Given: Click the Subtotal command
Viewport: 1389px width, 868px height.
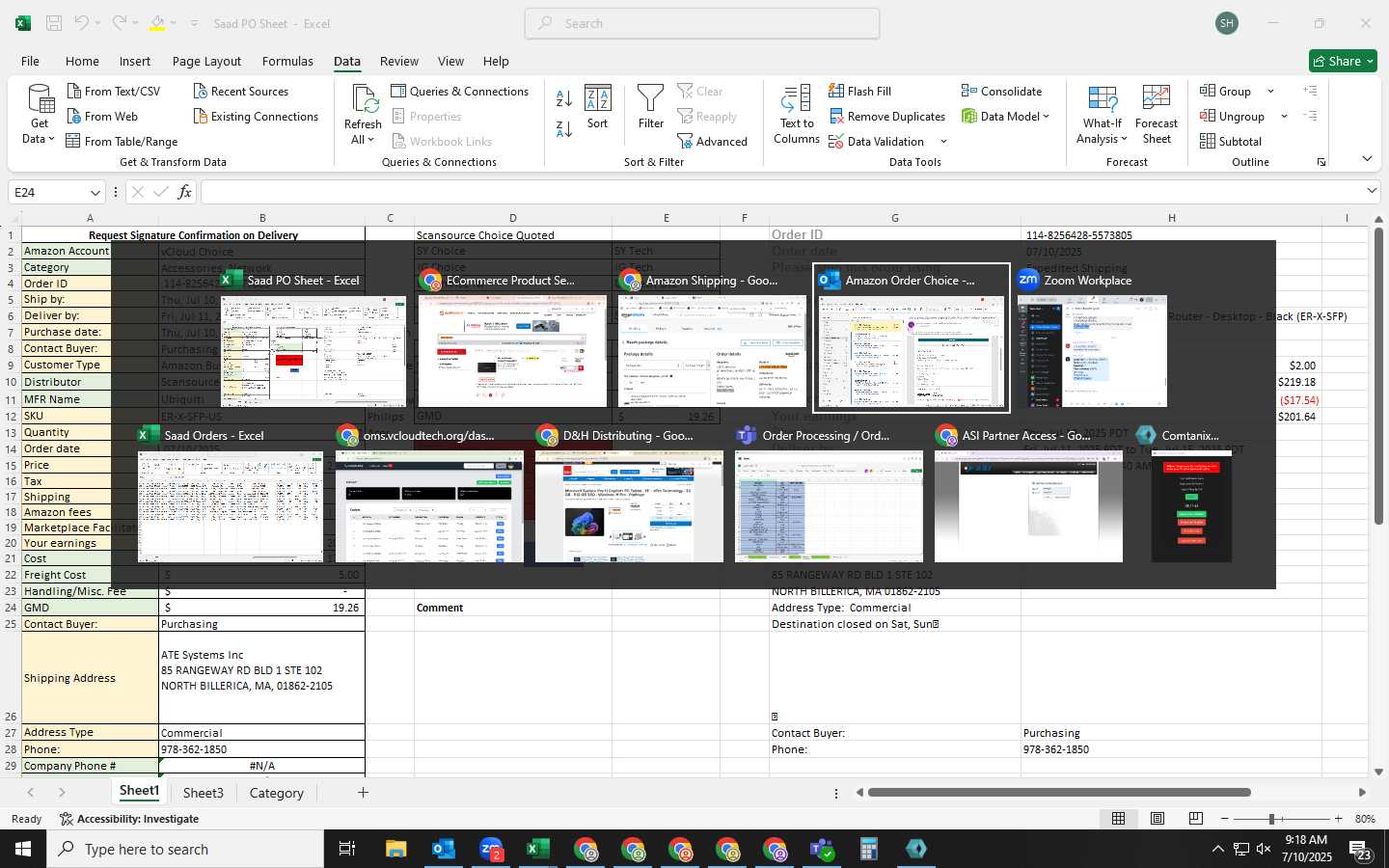Looking at the screenshot, I should (x=1231, y=141).
